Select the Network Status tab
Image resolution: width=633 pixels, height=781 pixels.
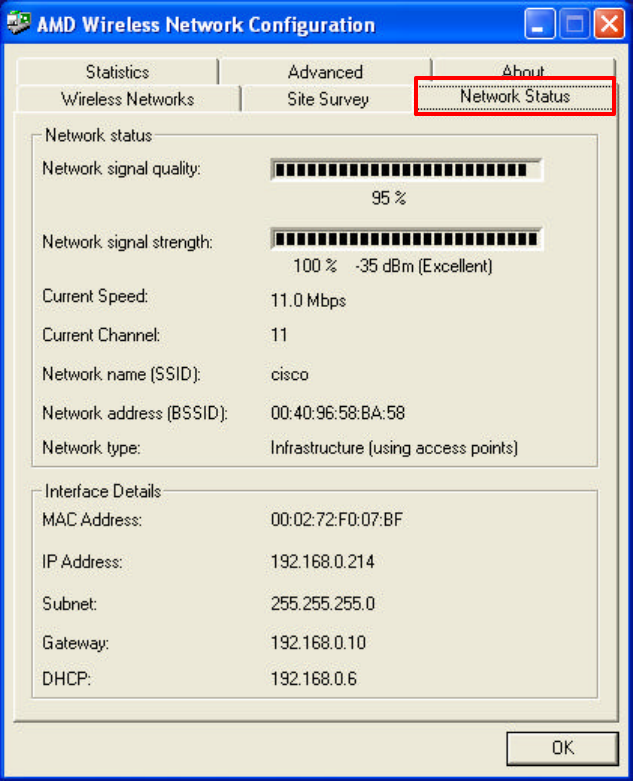(x=515, y=96)
